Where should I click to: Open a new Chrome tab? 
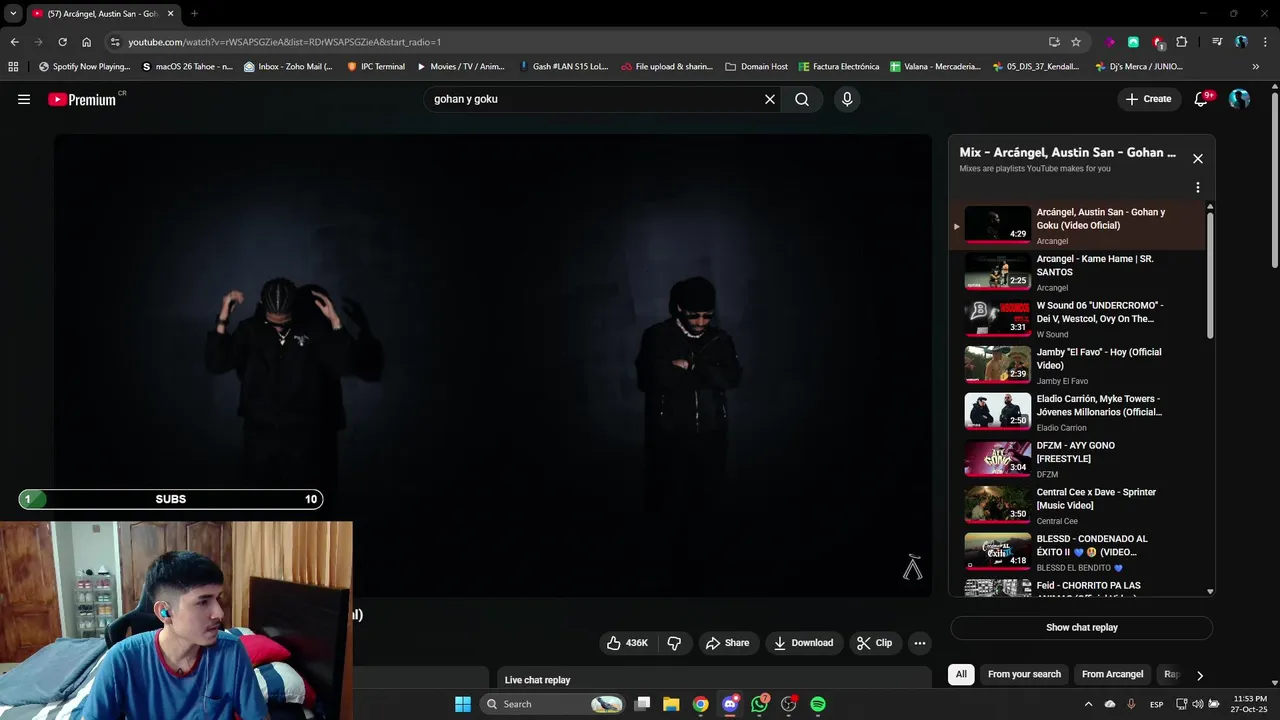[194, 14]
